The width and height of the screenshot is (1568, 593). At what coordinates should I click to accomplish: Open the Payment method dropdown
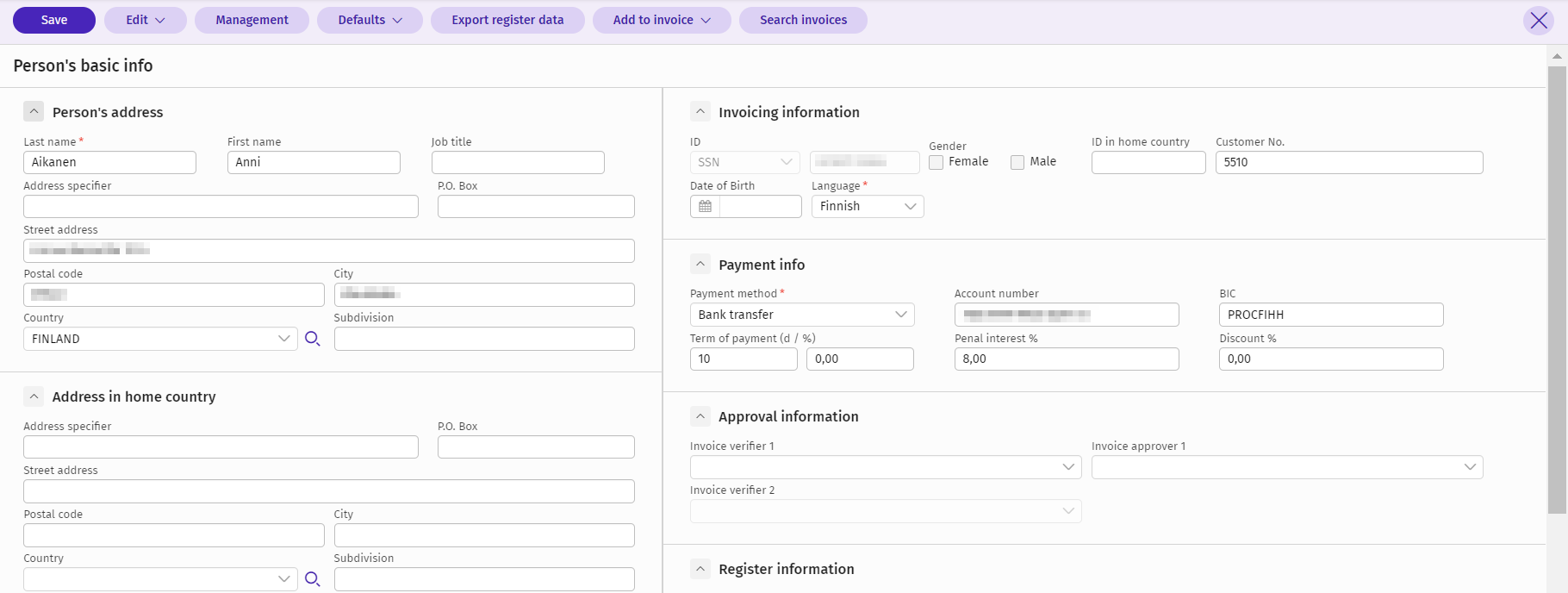click(801, 315)
